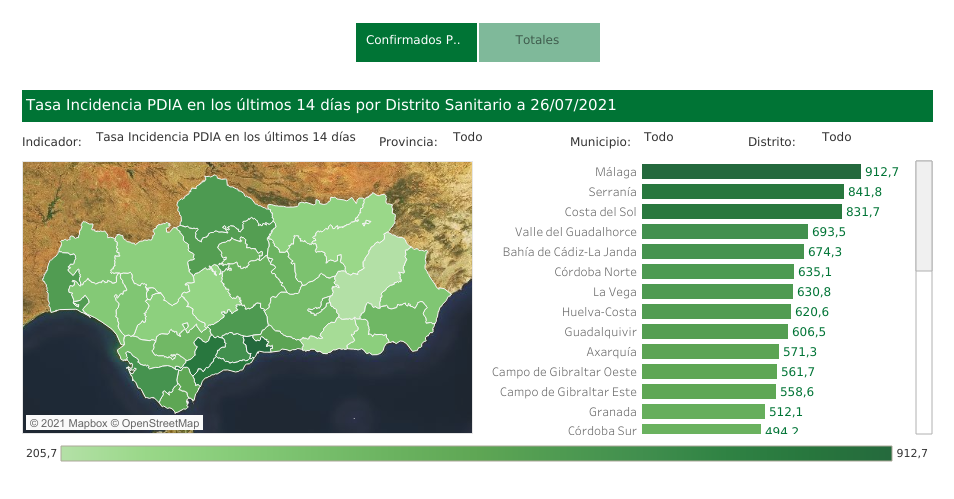Open the Indicador filter dropdown
The height and width of the screenshot is (499, 954).
(x=226, y=137)
